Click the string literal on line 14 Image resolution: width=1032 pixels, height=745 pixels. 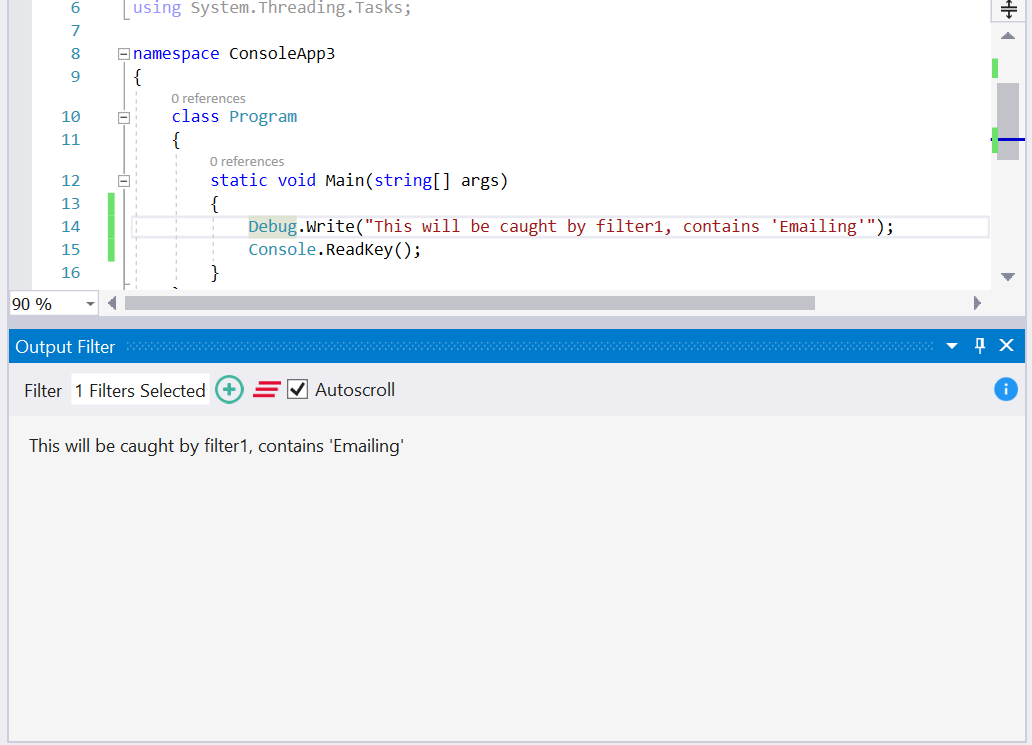coord(620,226)
